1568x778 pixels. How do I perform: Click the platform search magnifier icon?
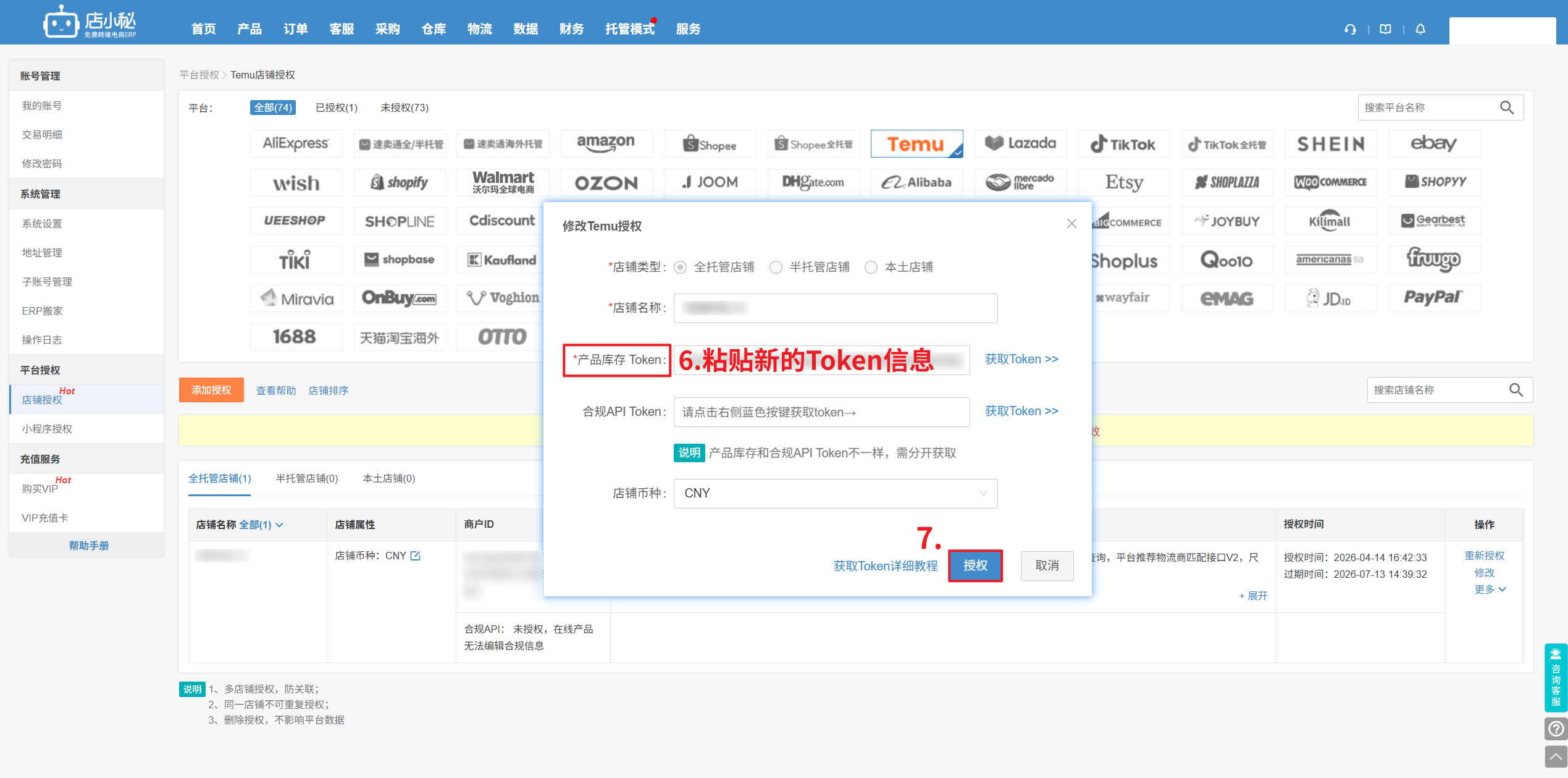coord(1507,108)
